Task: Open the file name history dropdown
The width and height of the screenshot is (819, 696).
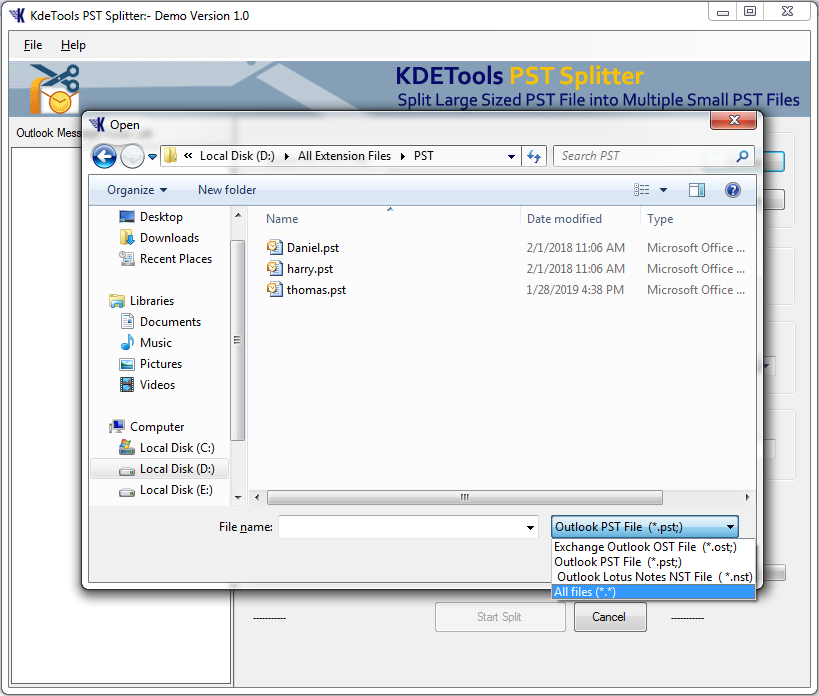Action: tap(530, 526)
